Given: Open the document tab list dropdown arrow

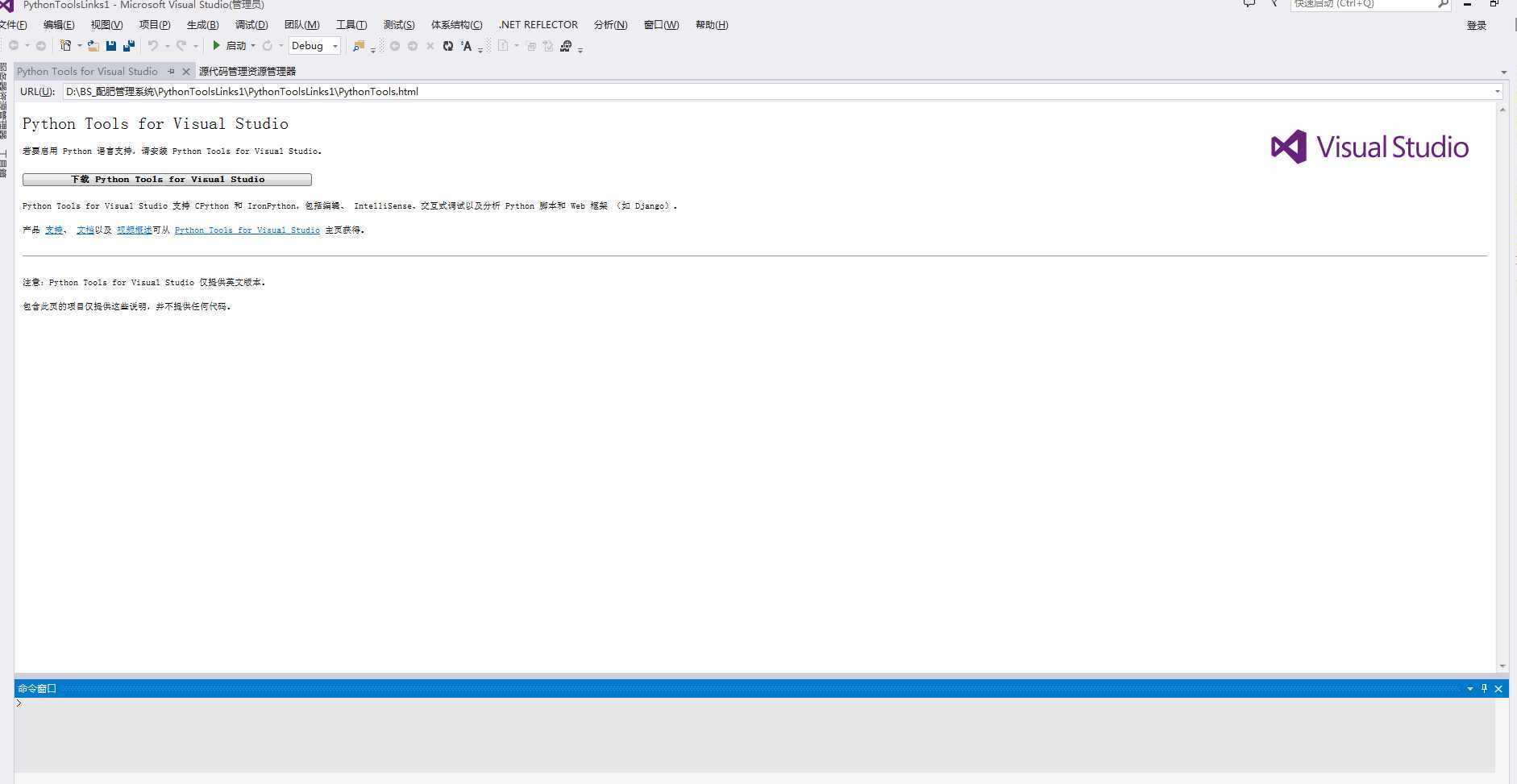Looking at the screenshot, I should coord(1504,73).
